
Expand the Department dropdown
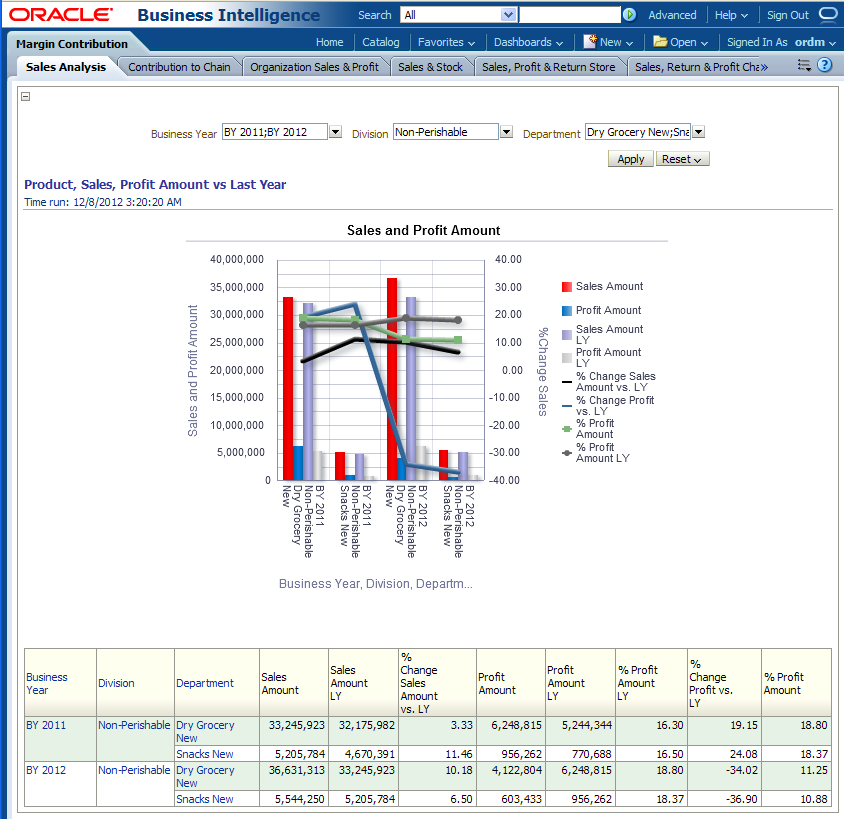click(x=698, y=132)
